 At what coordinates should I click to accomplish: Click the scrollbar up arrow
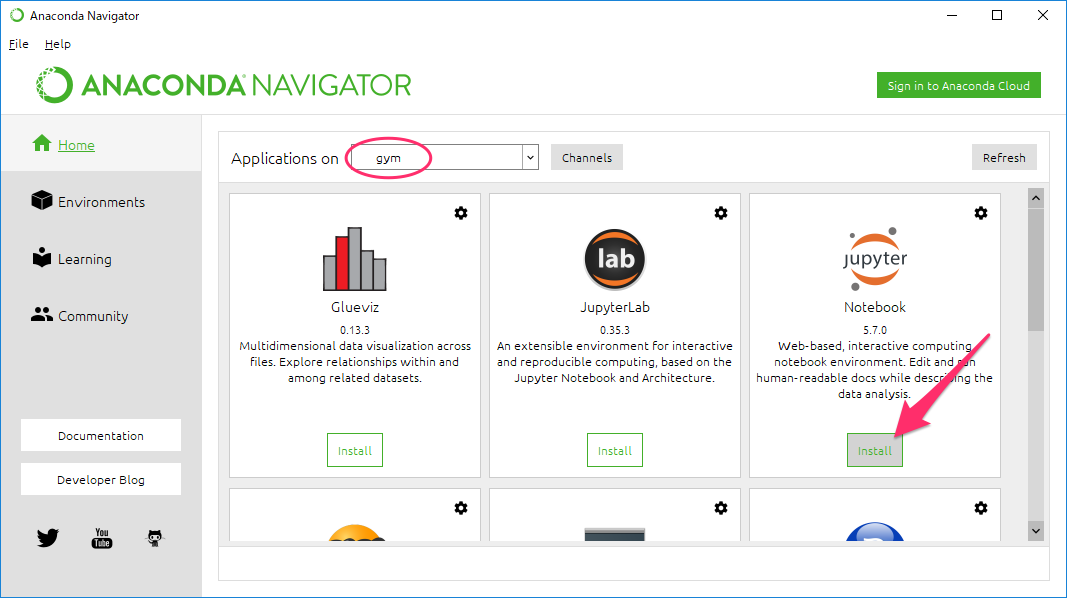click(1036, 199)
